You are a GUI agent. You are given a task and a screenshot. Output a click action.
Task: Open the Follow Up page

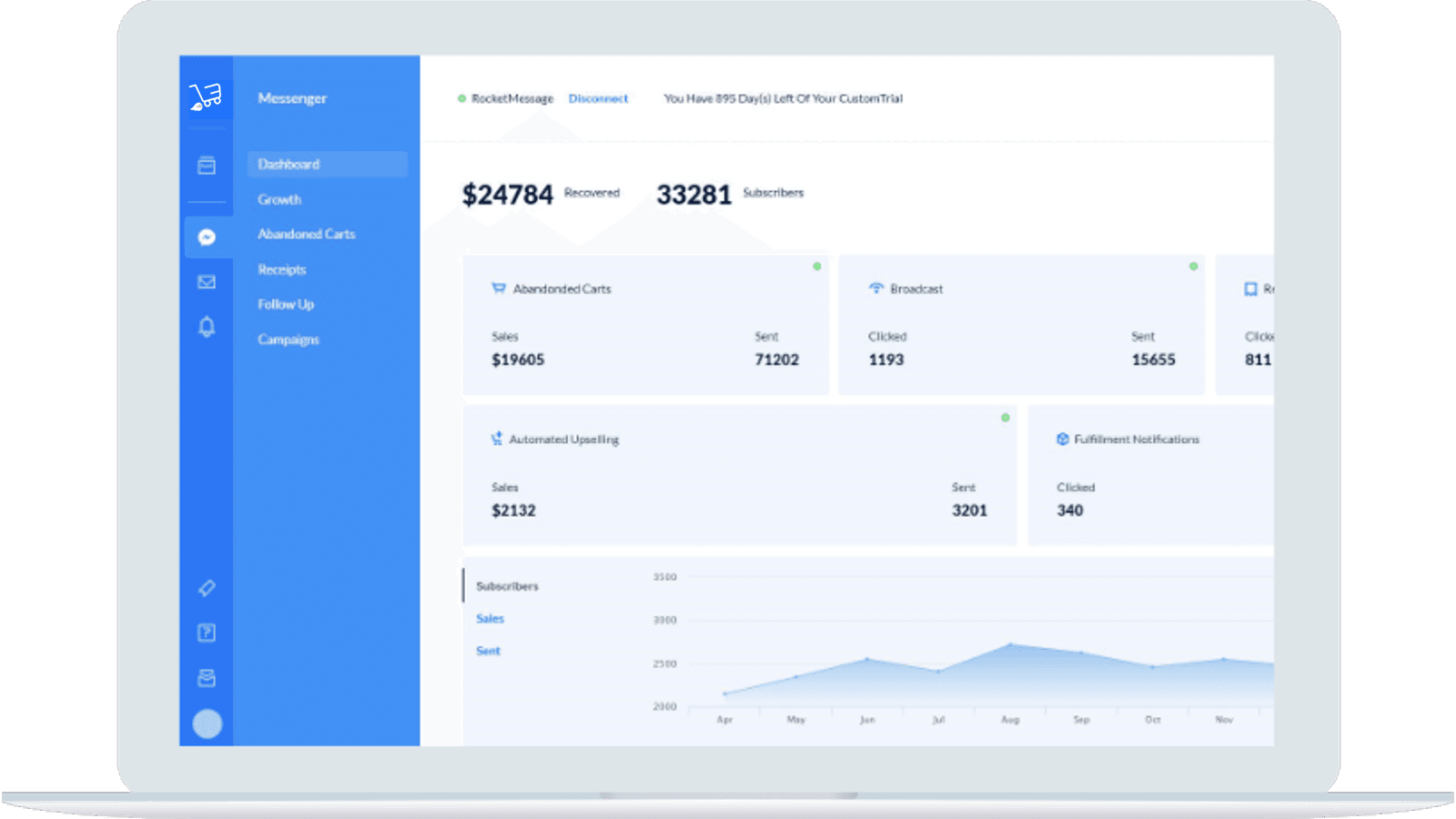(x=285, y=304)
